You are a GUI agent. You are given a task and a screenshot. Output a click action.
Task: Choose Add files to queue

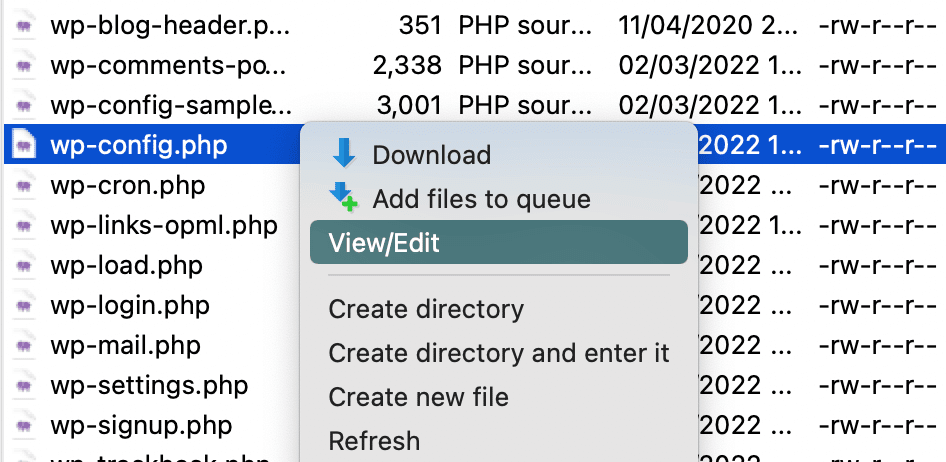(x=498, y=198)
